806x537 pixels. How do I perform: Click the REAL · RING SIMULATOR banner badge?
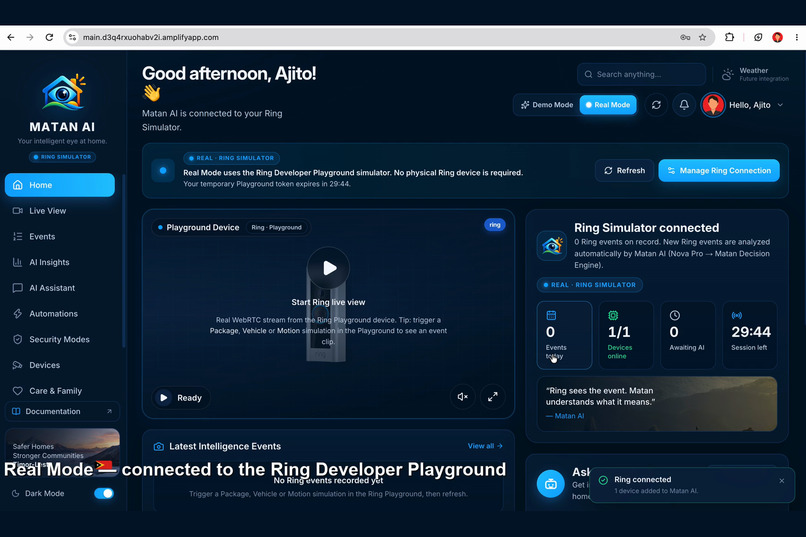click(x=231, y=158)
